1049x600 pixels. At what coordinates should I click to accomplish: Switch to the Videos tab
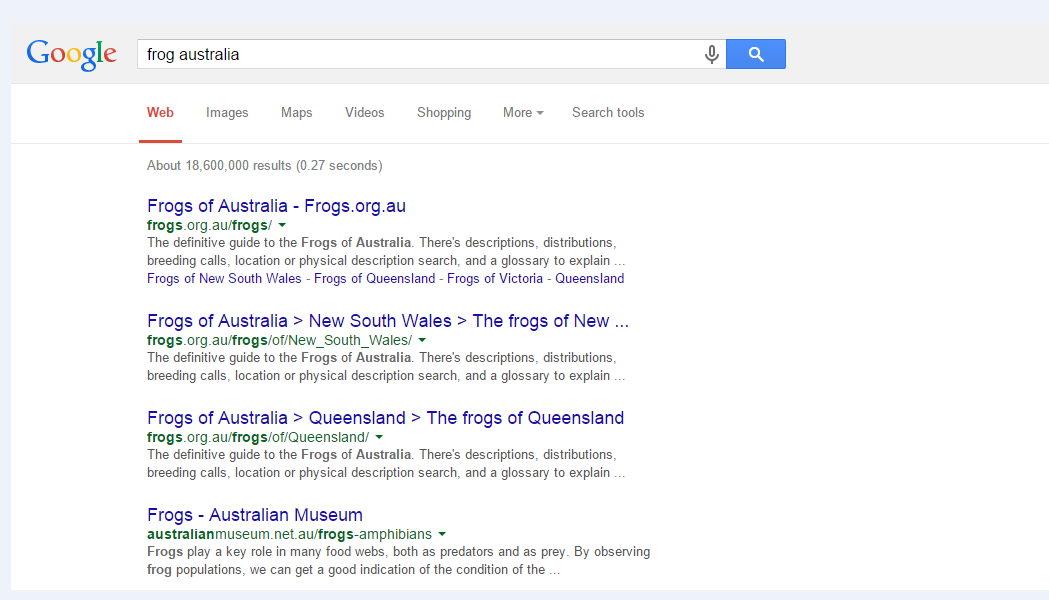click(365, 112)
